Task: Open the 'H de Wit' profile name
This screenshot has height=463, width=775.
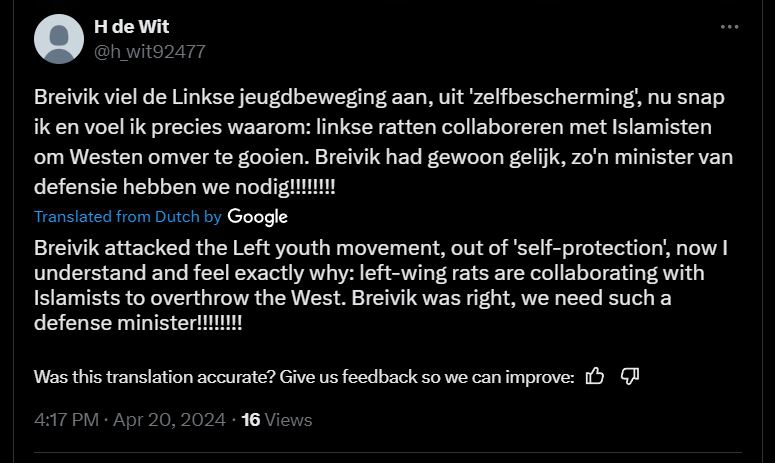Action: pos(131,27)
